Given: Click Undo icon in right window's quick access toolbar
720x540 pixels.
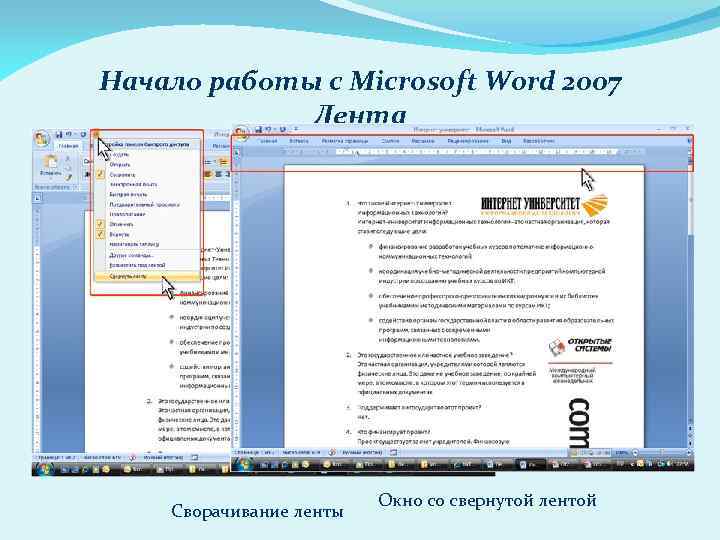Looking at the screenshot, I should (x=269, y=129).
